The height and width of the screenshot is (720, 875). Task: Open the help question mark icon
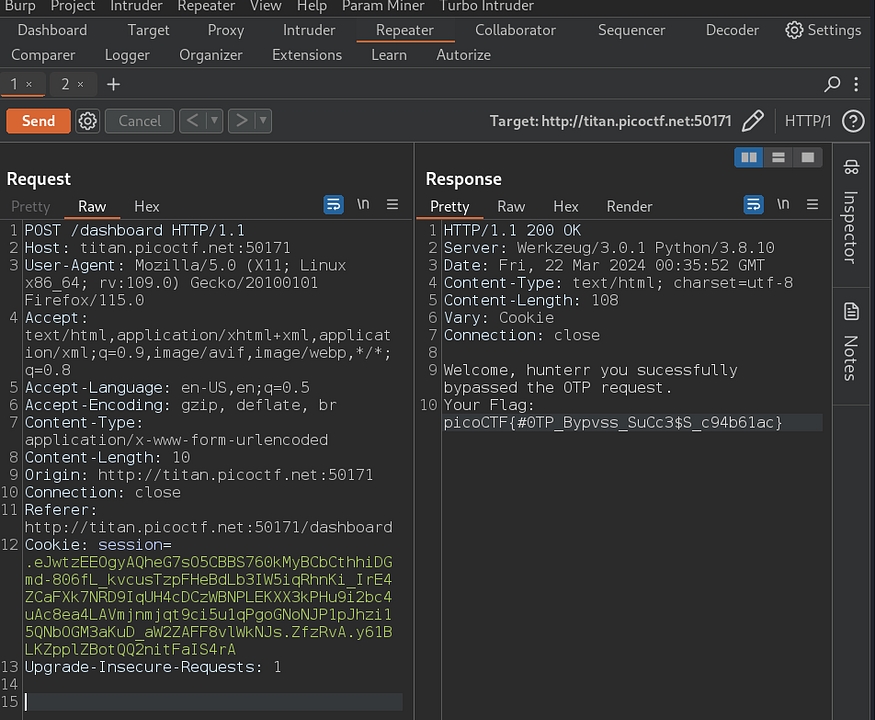click(853, 121)
